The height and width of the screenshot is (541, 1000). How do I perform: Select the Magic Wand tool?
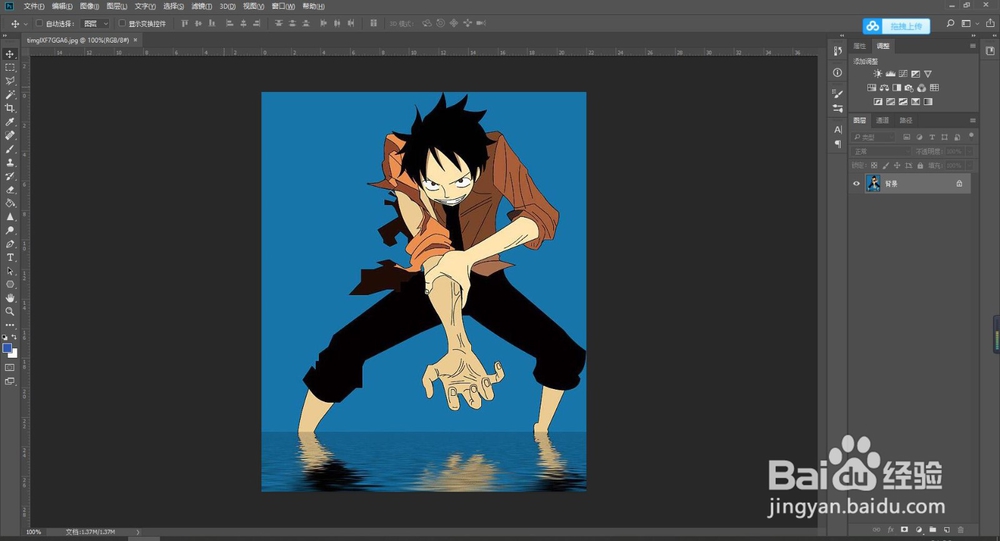[x=10, y=94]
